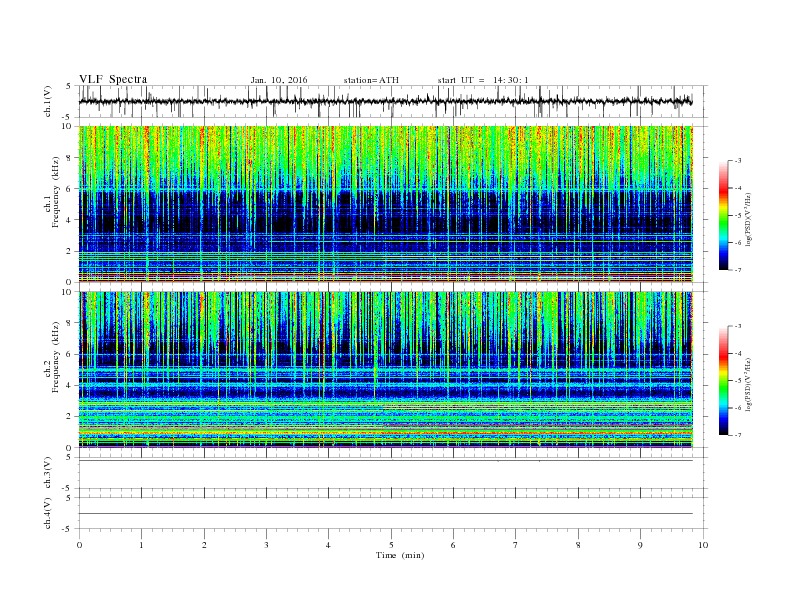Select the date "Jan. 10, 2016"

click(279, 80)
